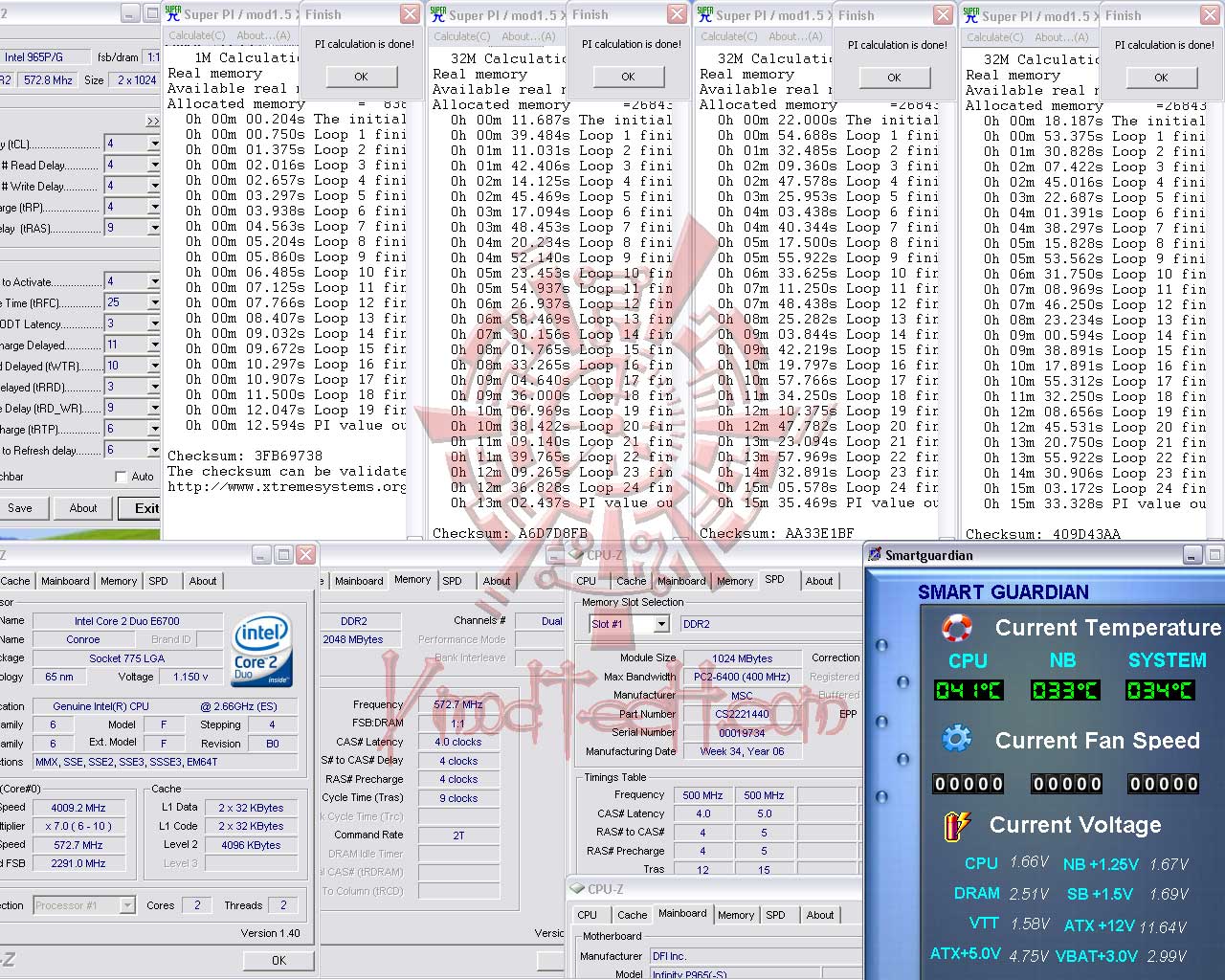The width and height of the screenshot is (1225, 980).
Task: Open the Calculate(C) menu above checksum 409D43AA
Action: pyautogui.click(x=995, y=37)
